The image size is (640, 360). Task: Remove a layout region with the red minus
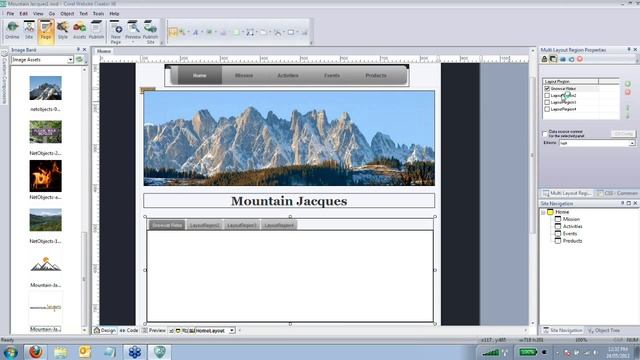(628, 92)
